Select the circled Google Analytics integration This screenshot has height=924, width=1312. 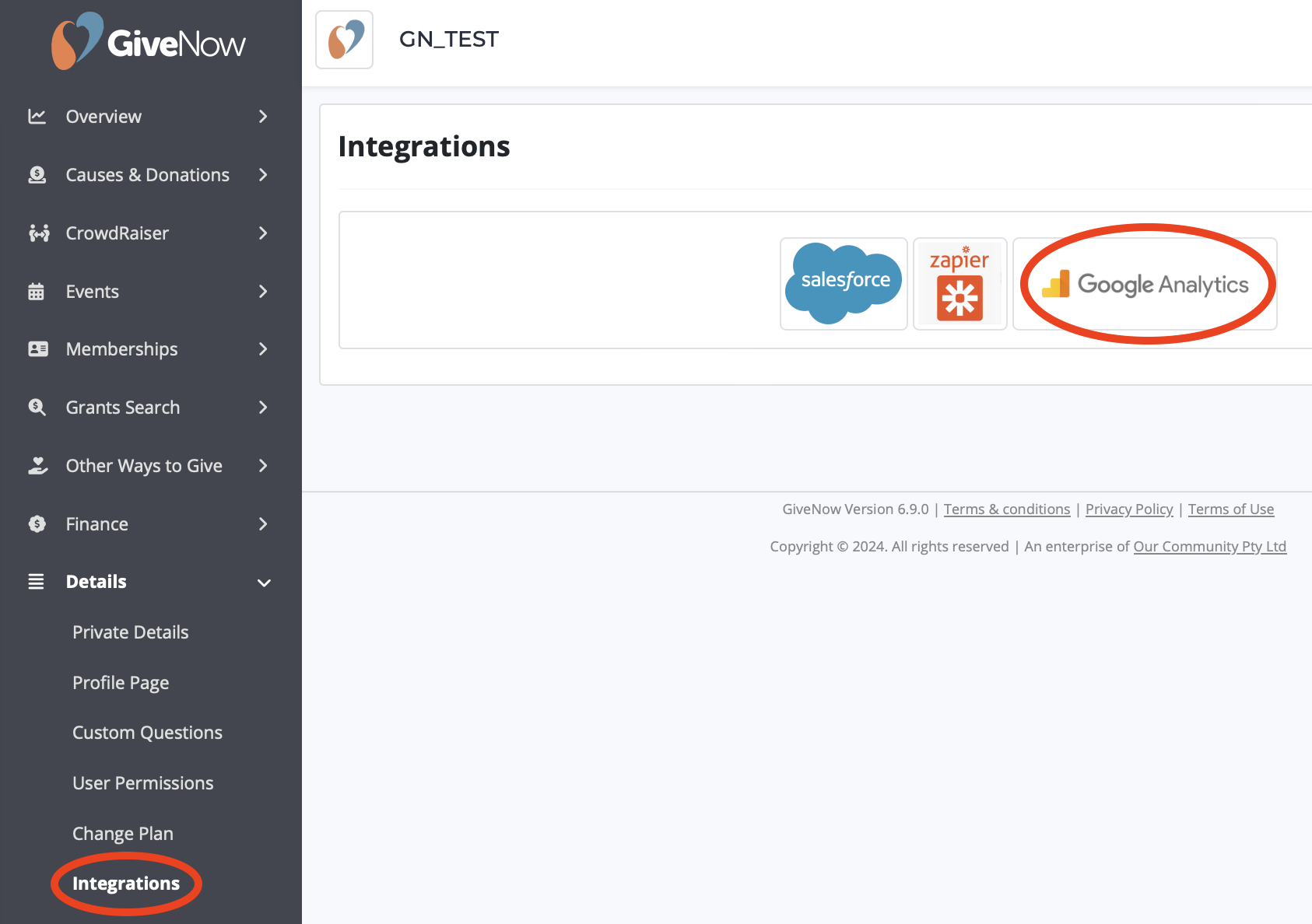click(x=1144, y=284)
